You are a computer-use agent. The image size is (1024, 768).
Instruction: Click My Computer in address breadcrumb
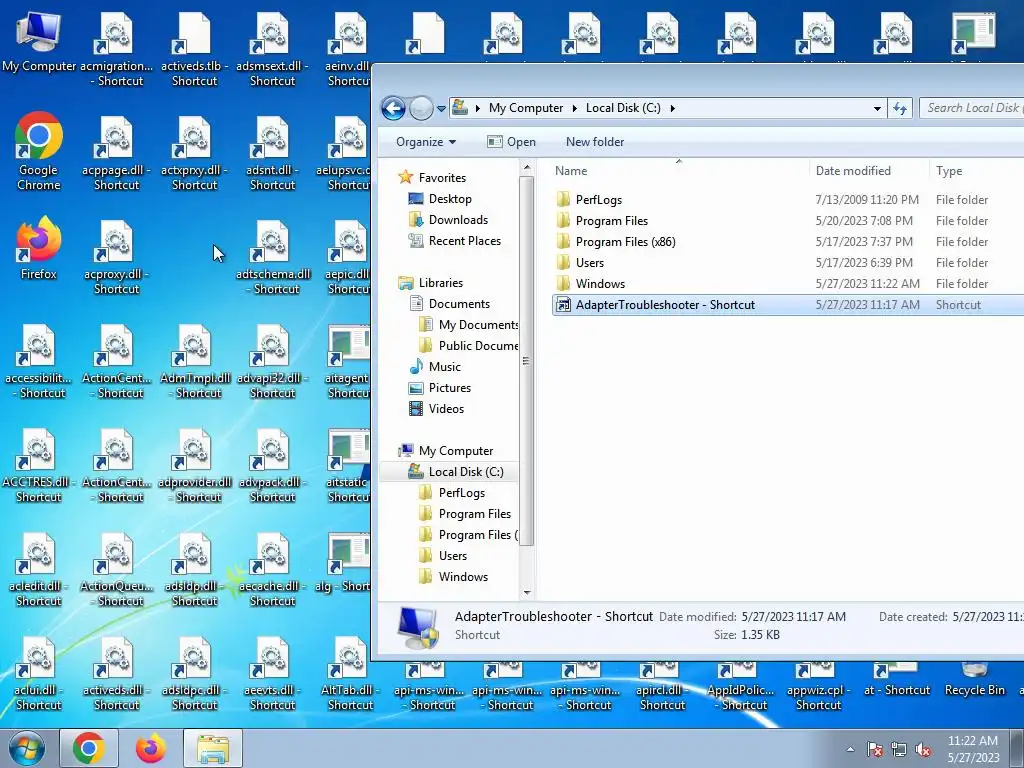point(526,108)
